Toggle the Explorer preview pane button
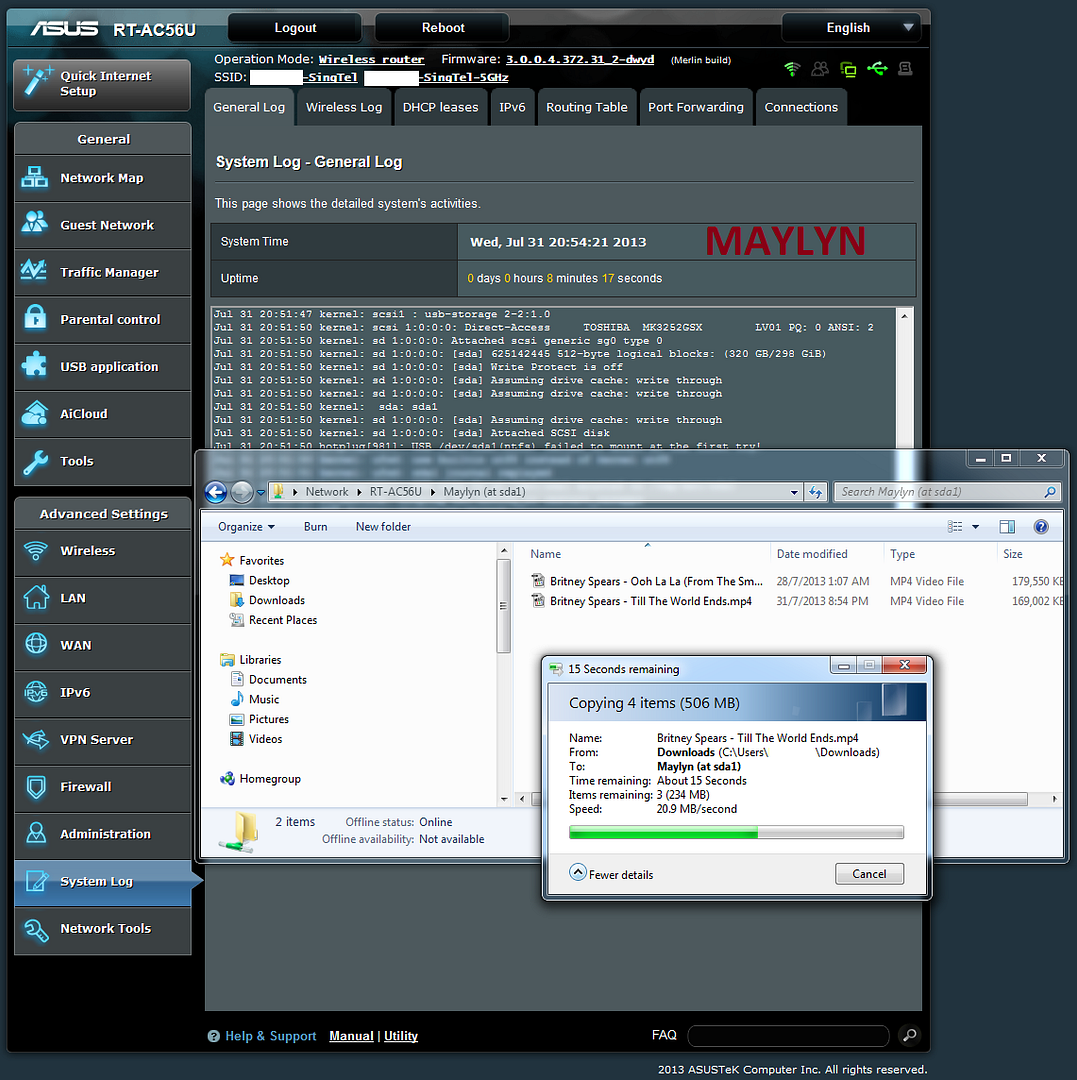1077x1080 pixels. (1007, 527)
